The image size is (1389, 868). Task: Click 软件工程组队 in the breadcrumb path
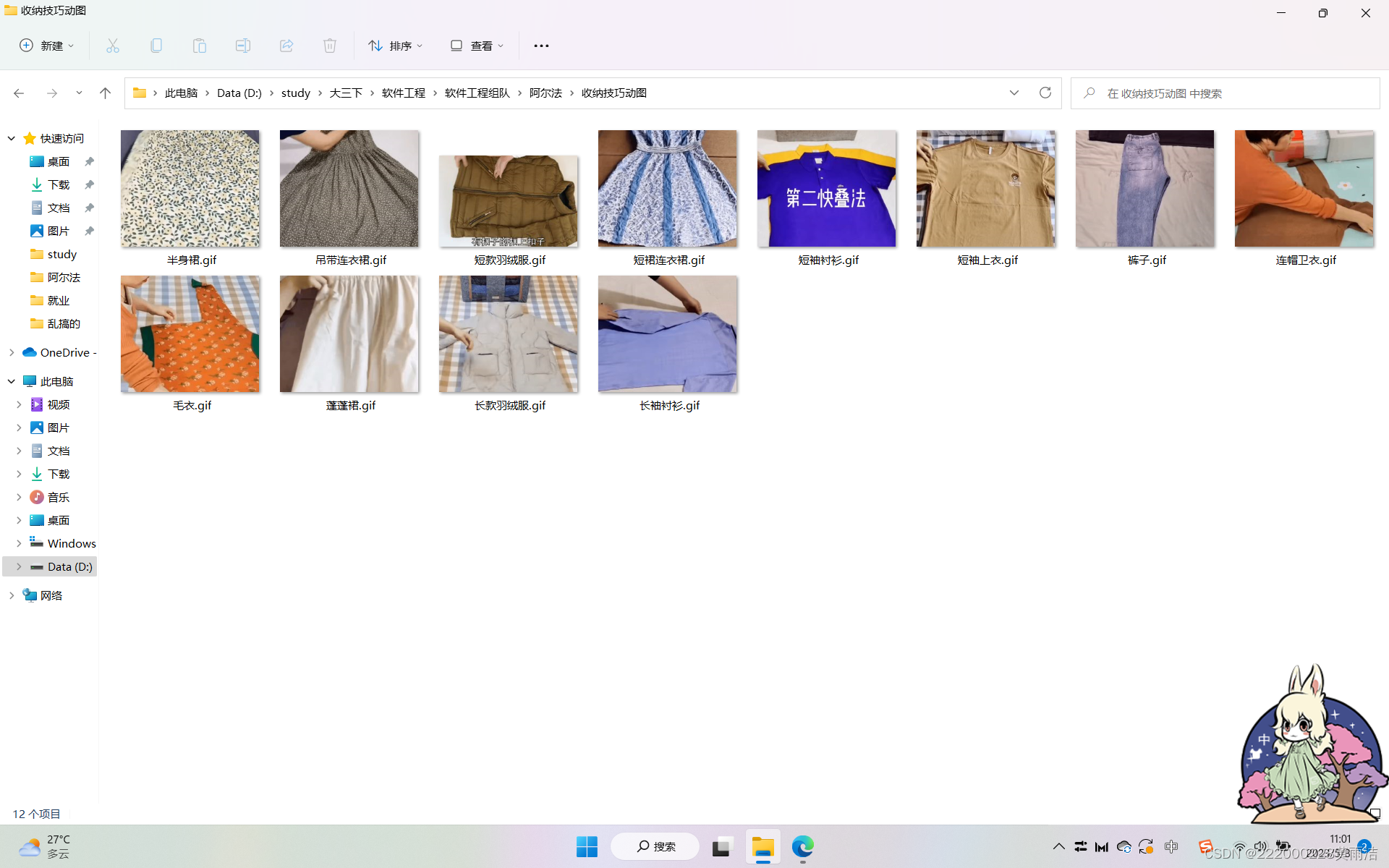(477, 93)
